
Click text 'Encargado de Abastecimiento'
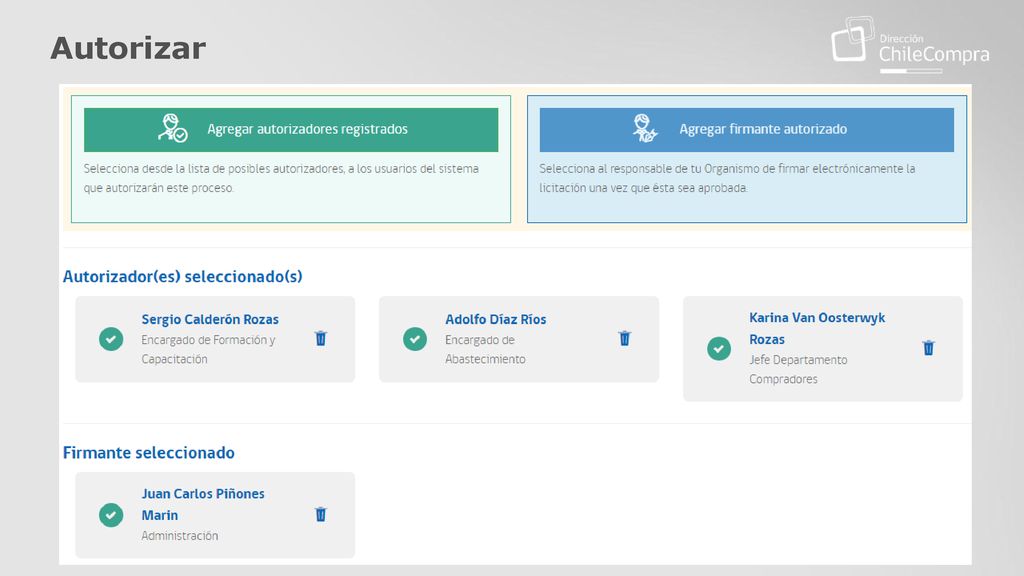tap(485, 349)
